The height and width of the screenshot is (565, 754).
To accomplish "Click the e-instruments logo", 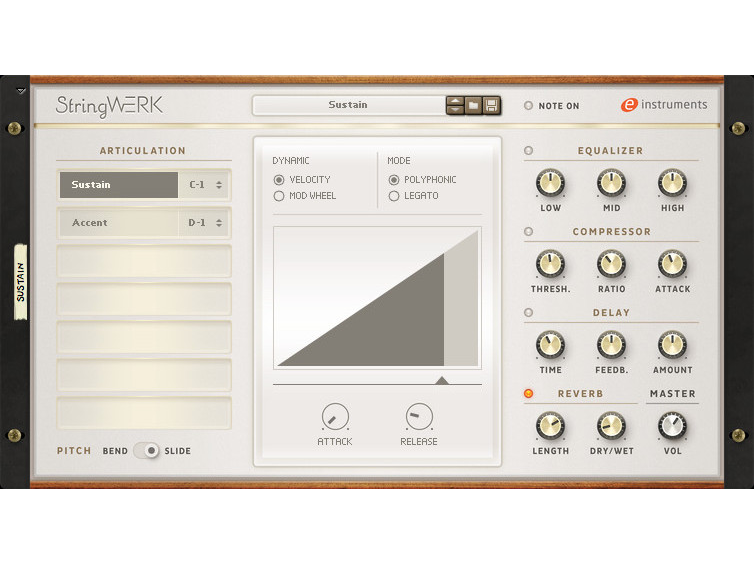I will (x=664, y=104).
